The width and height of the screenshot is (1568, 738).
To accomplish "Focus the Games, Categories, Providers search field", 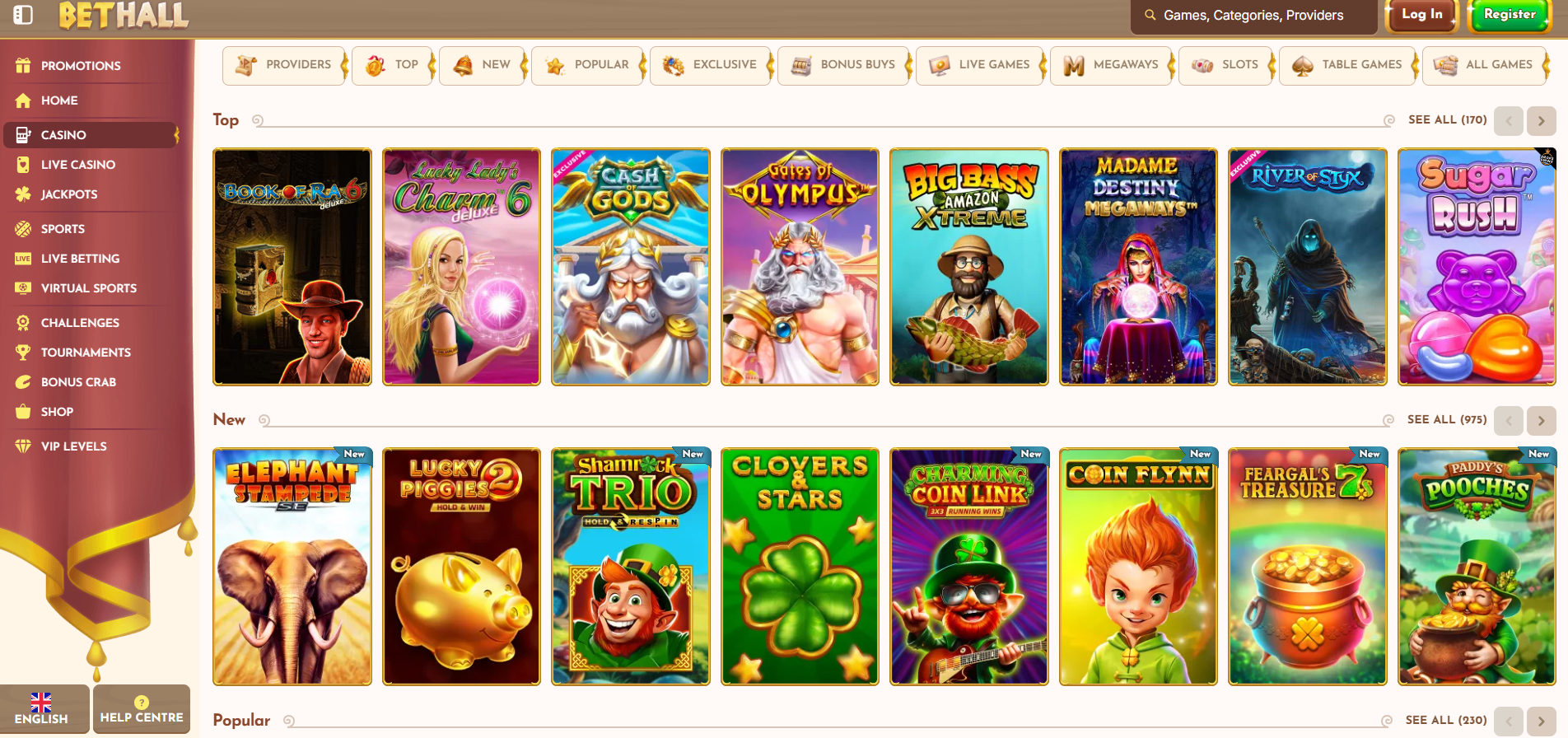I will (x=1254, y=16).
